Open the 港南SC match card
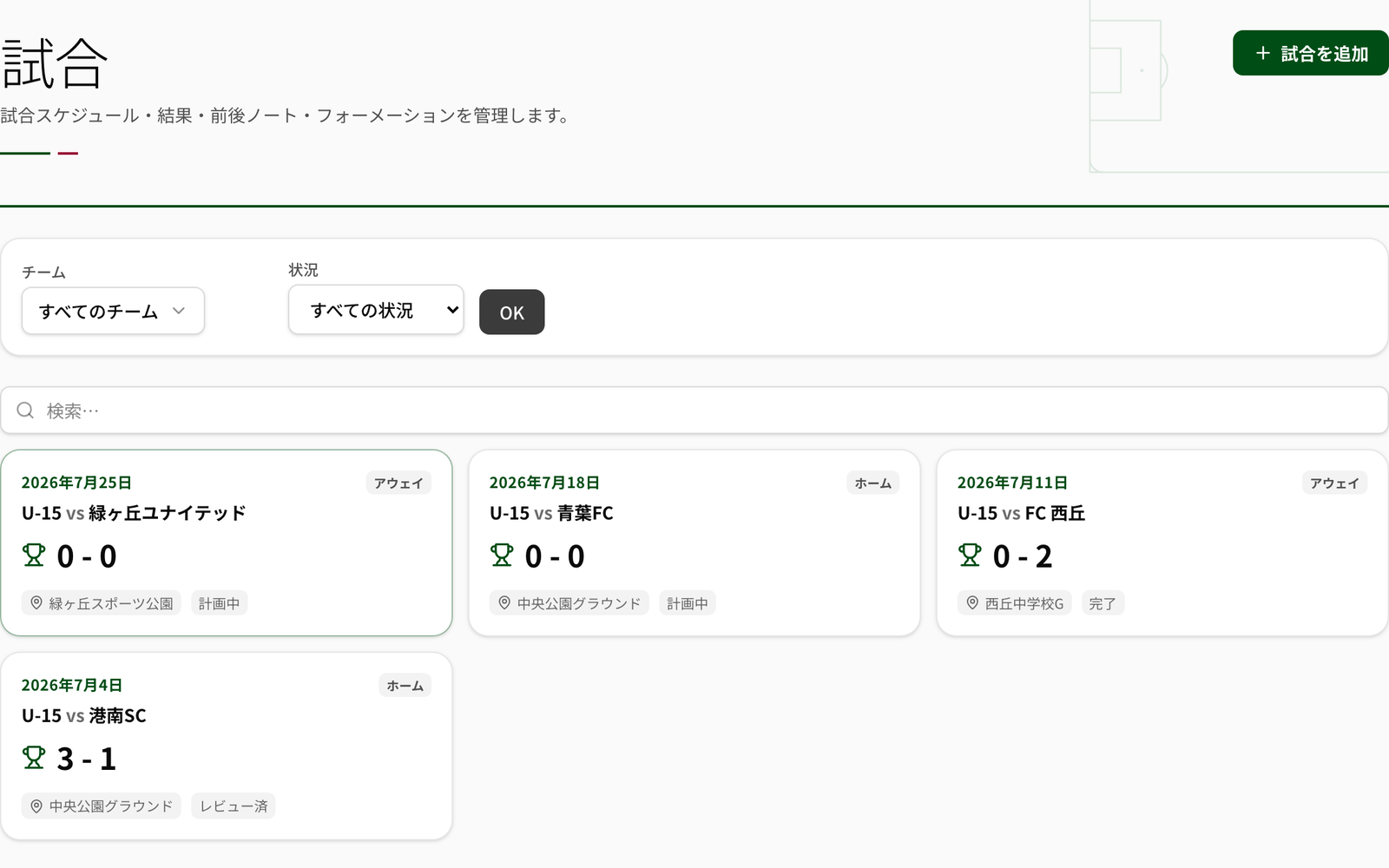 click(226, 746)
